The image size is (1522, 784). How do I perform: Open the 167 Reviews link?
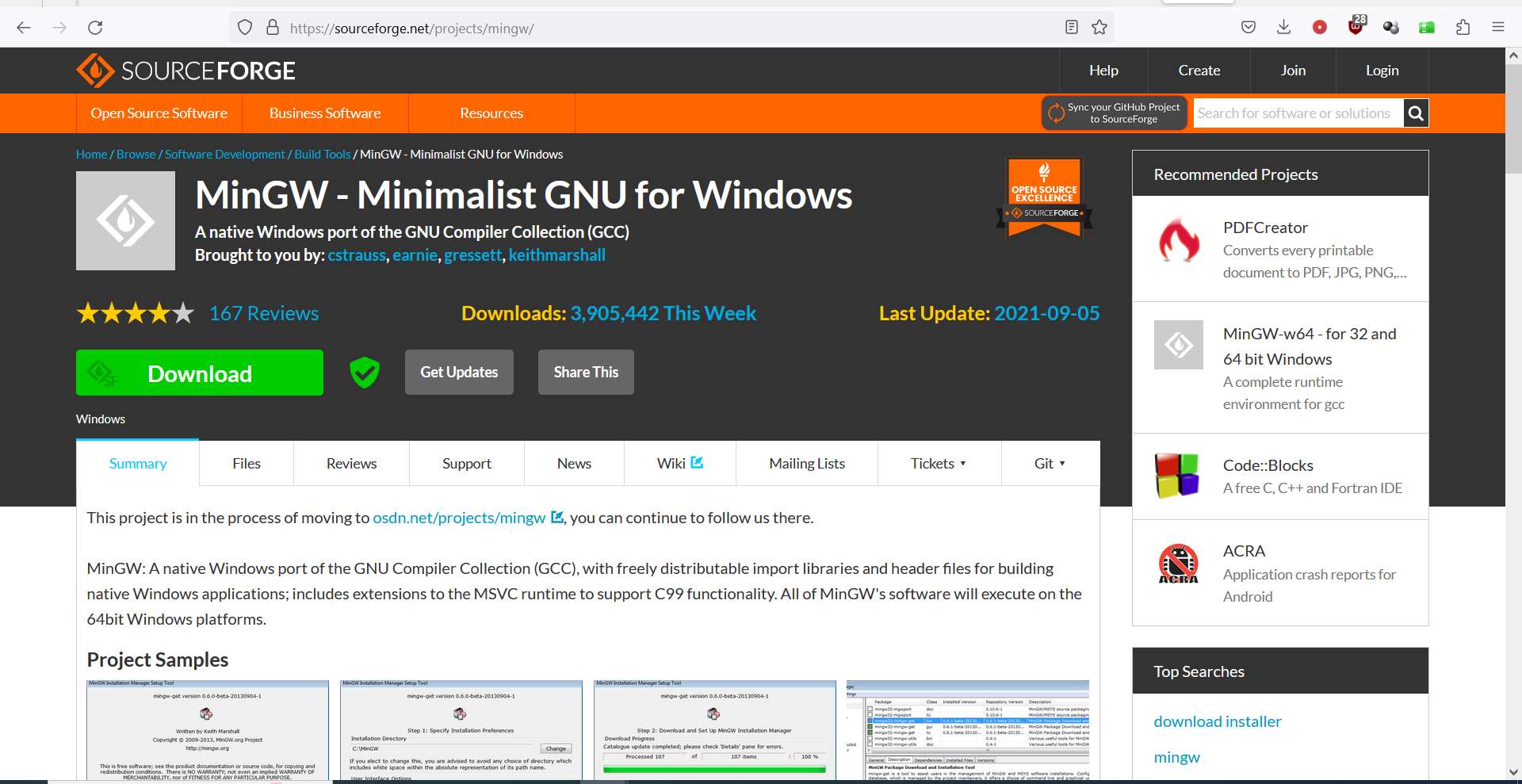pos(263,312)
